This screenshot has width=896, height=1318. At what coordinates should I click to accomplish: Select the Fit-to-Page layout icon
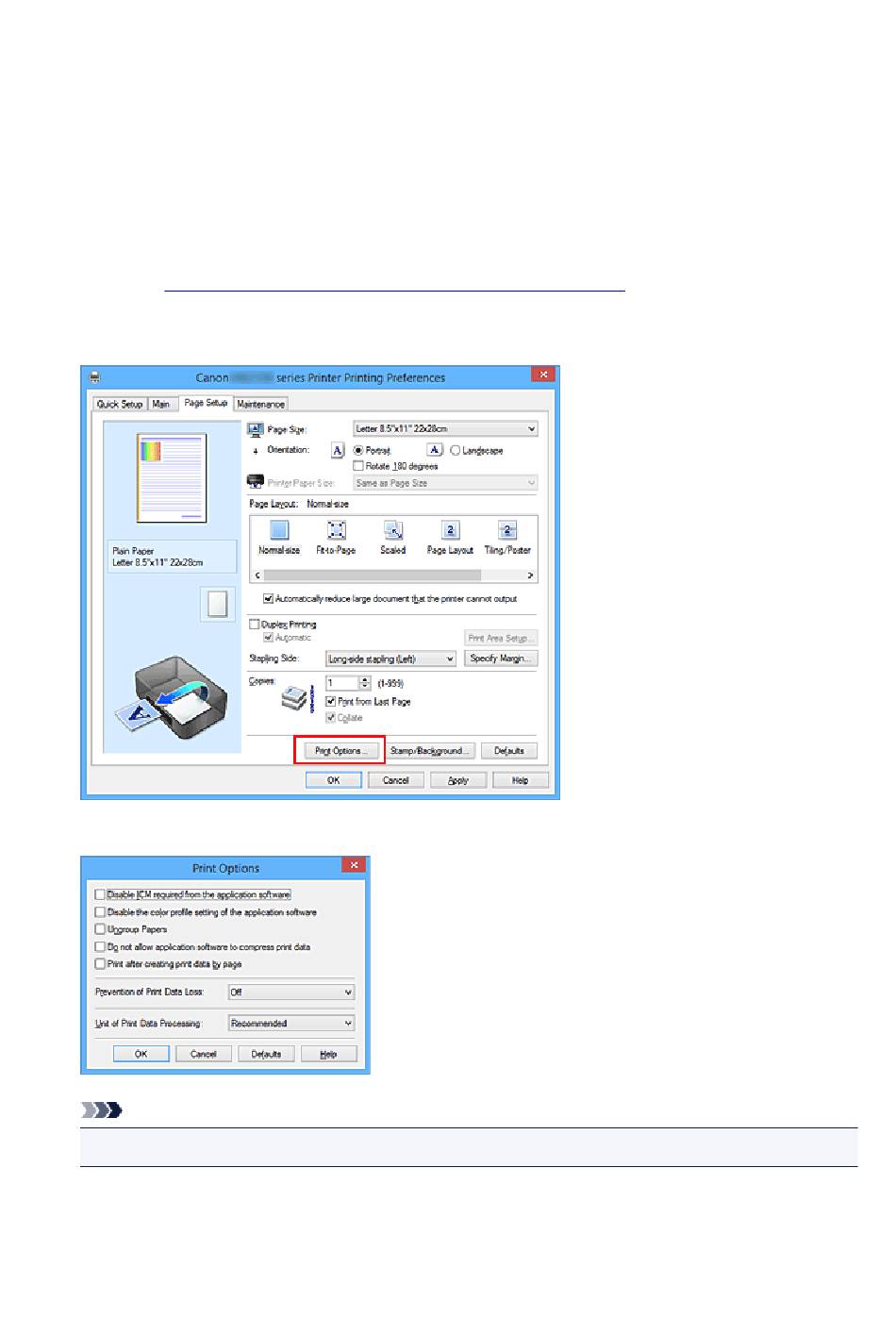[336, 530]
